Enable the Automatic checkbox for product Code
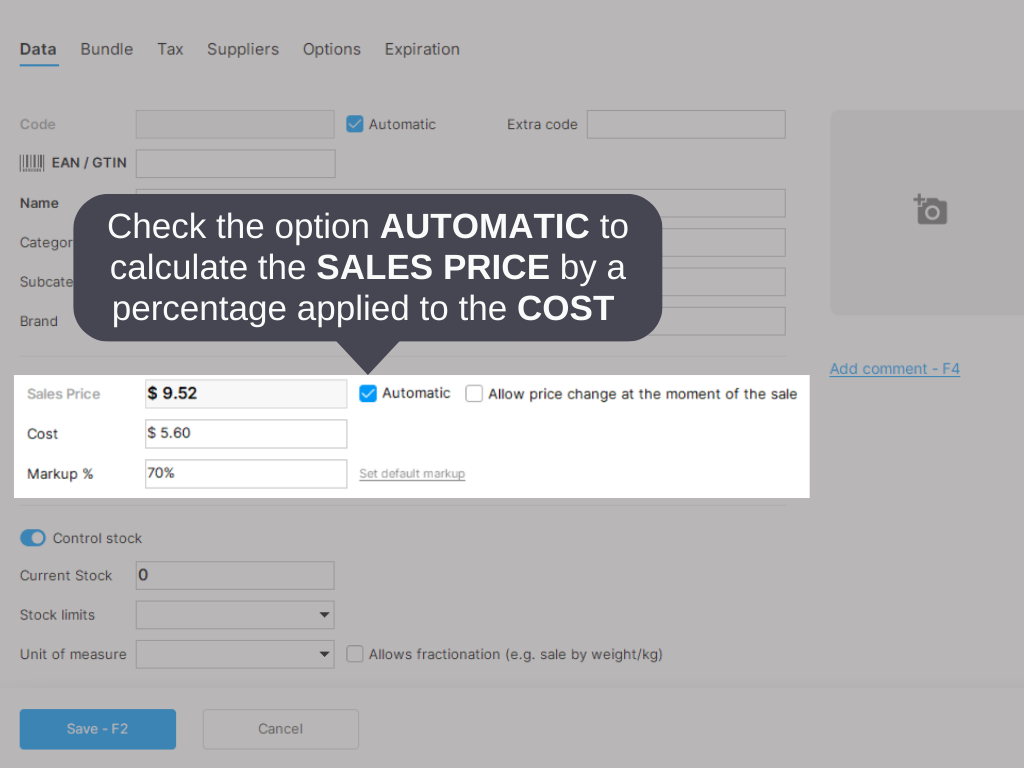Image resolution: width=1024 pixels, height=768 pixels. (354, 123)
